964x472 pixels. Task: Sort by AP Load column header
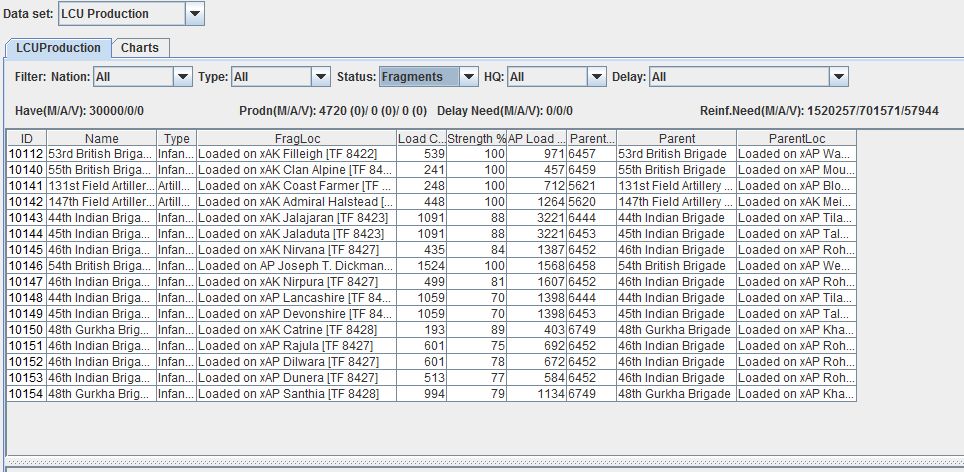pos(537,138)
